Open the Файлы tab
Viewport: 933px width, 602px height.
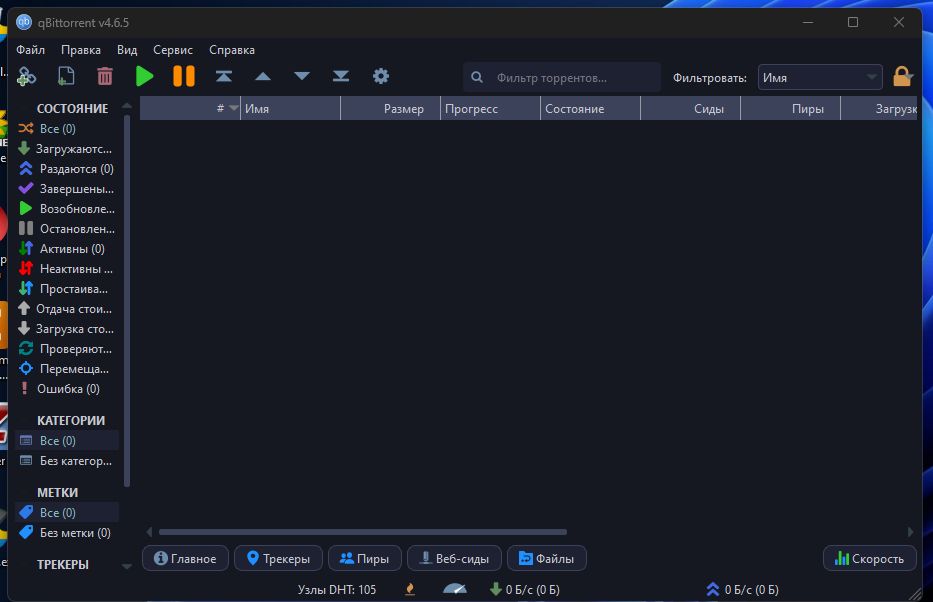547,559
